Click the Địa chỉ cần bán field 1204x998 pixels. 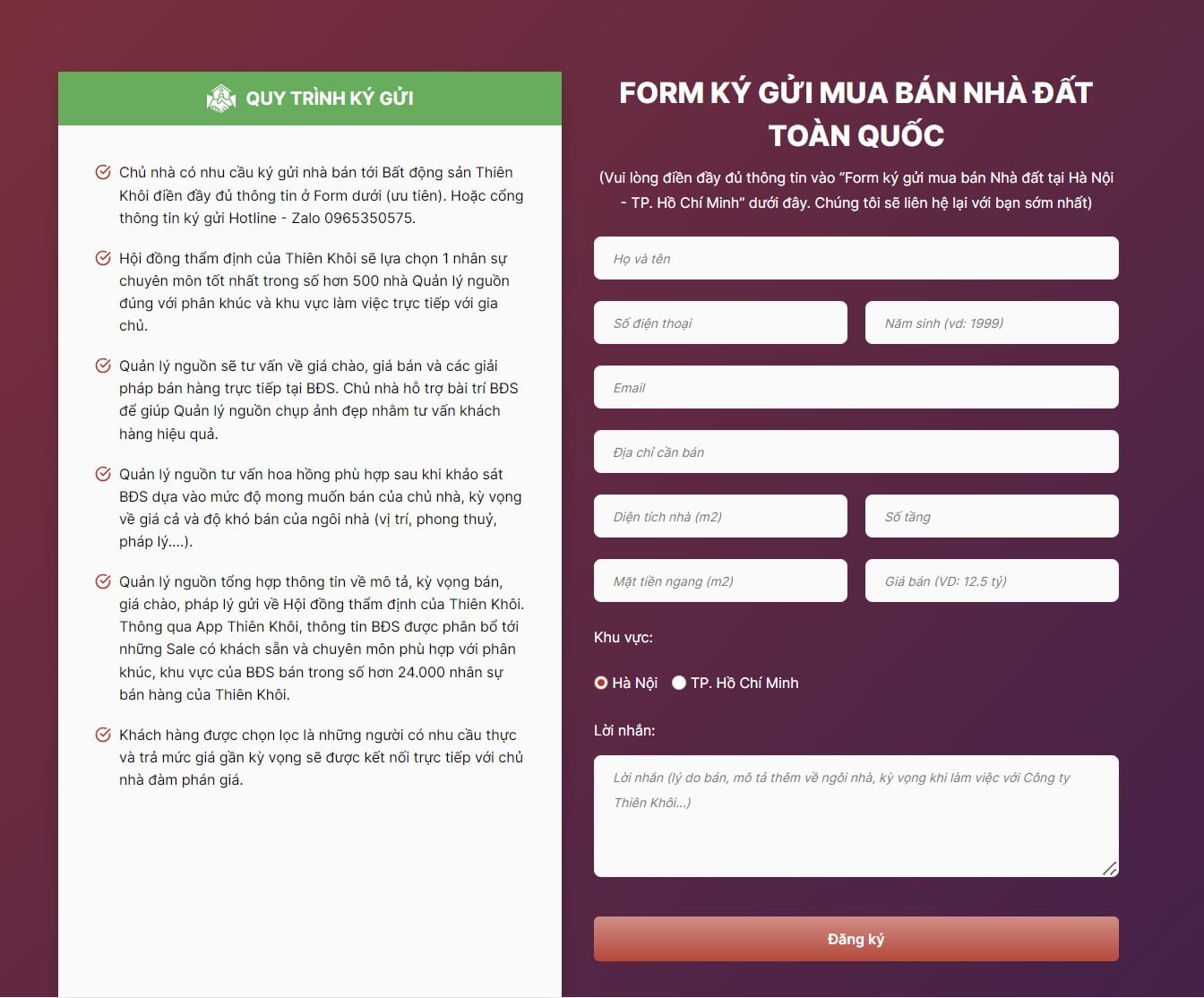click(x=856, y=452)
